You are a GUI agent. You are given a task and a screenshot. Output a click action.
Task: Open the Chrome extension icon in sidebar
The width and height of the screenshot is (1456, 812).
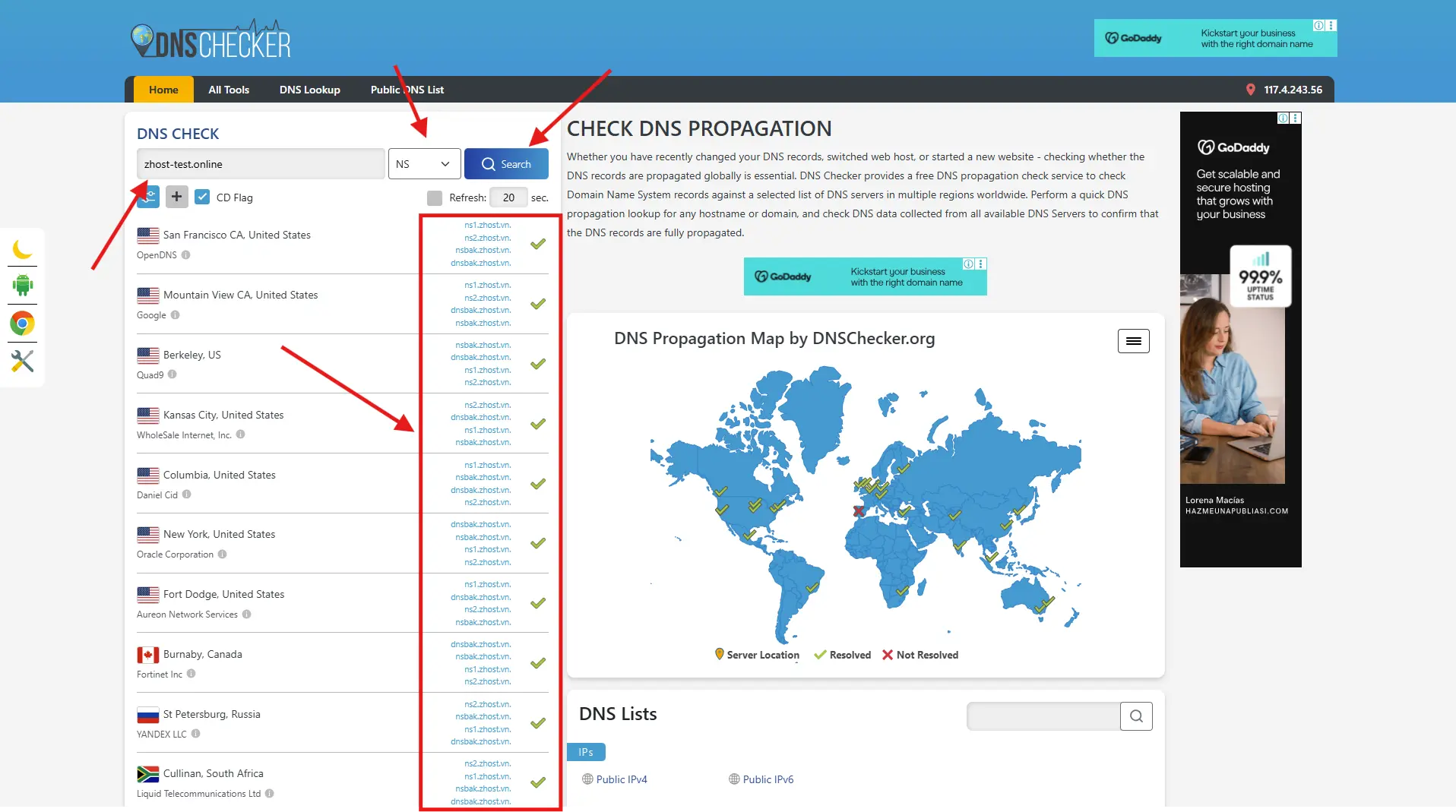coord(22,324)
